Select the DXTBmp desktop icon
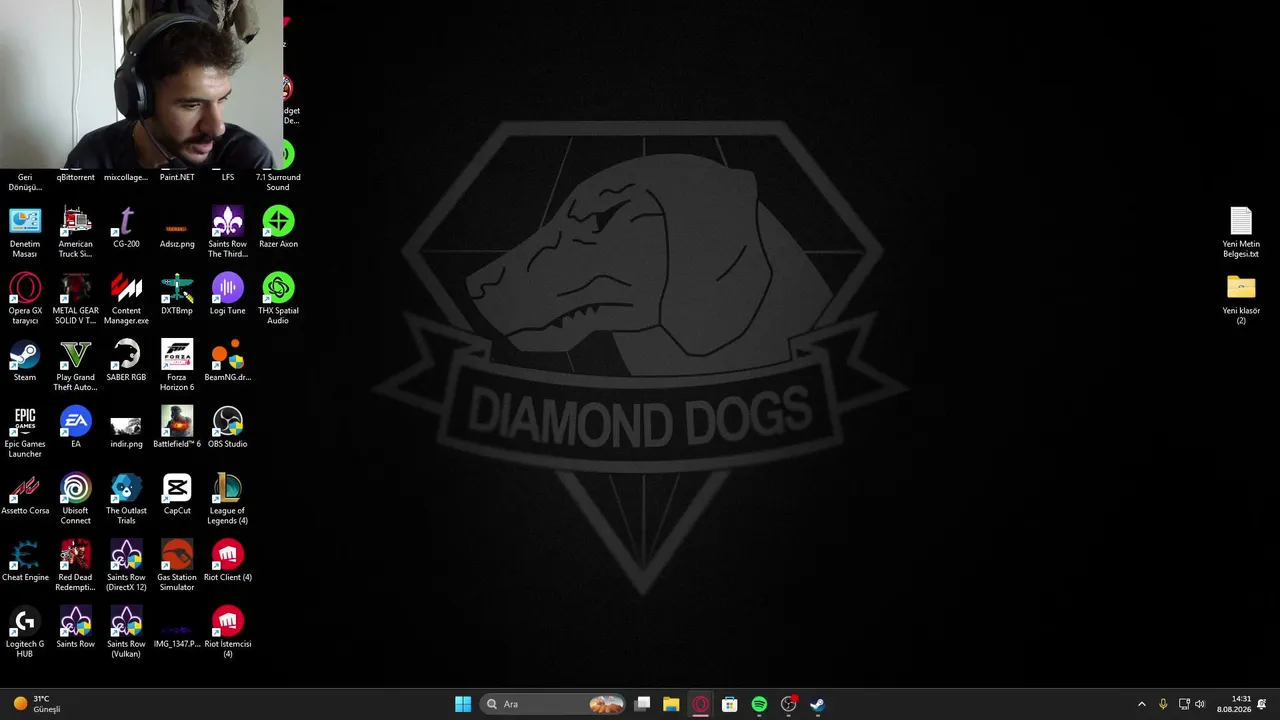 click(177, 294)
